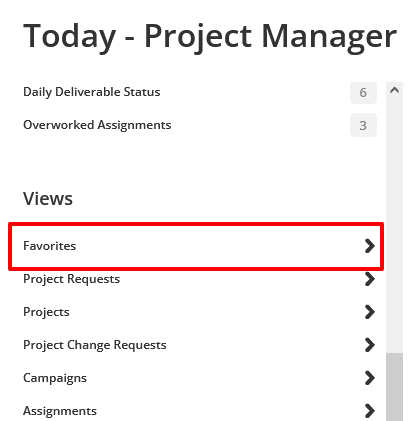Click the count badge showing 3
Screen dimensions: 413x421
[x=363, y=125]
